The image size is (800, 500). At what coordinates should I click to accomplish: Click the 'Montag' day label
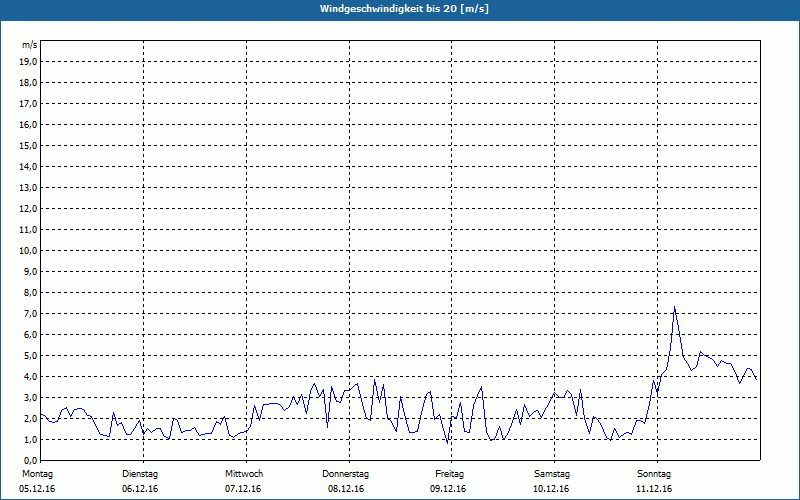[37, 474]
